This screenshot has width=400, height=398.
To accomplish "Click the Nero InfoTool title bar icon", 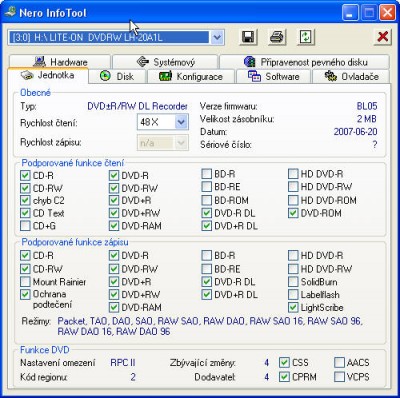I will (10, 13).
